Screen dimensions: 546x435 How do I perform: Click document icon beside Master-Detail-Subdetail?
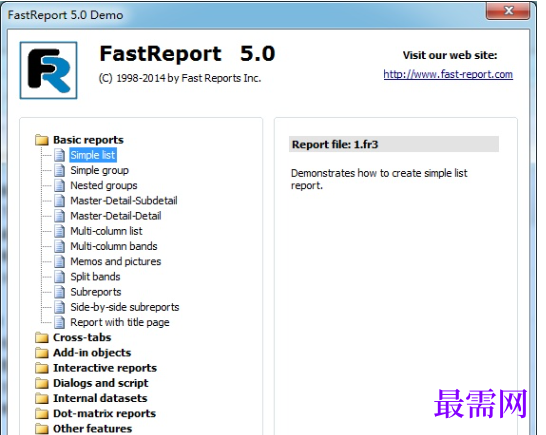point(60,201)
